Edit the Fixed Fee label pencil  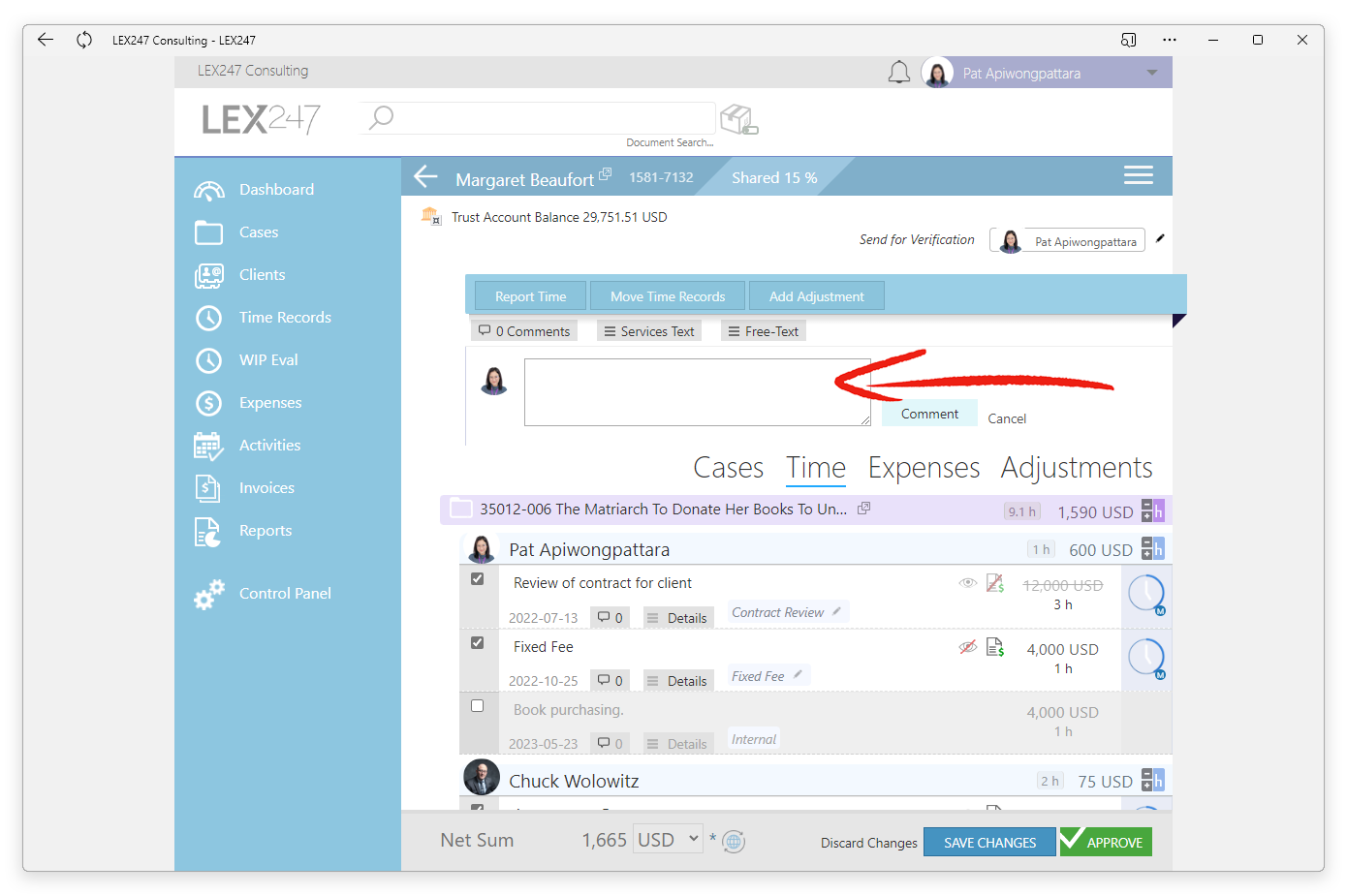pos(798,674)
